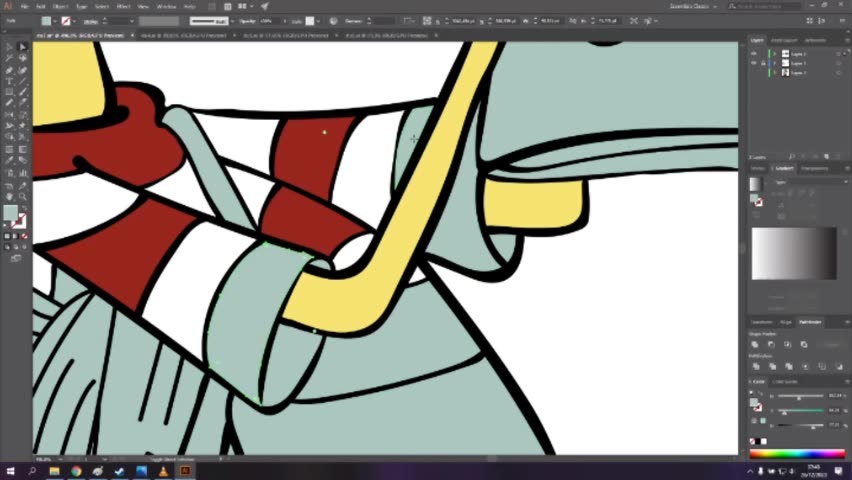This screenshot has height=480, width=852.
Task: Switch to the Align tab
Action: coord(786,322)
